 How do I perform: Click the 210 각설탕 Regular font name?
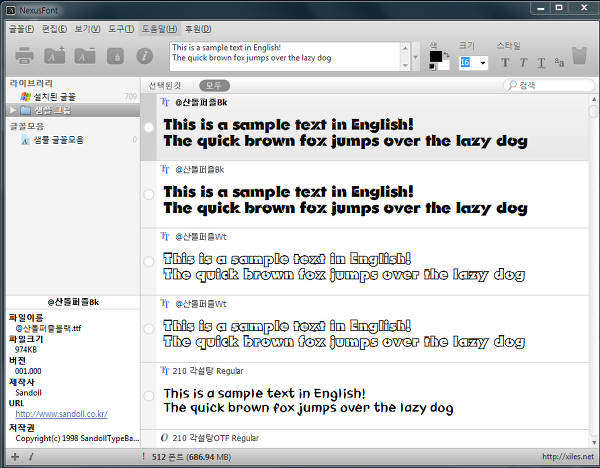tap(208, 371)
